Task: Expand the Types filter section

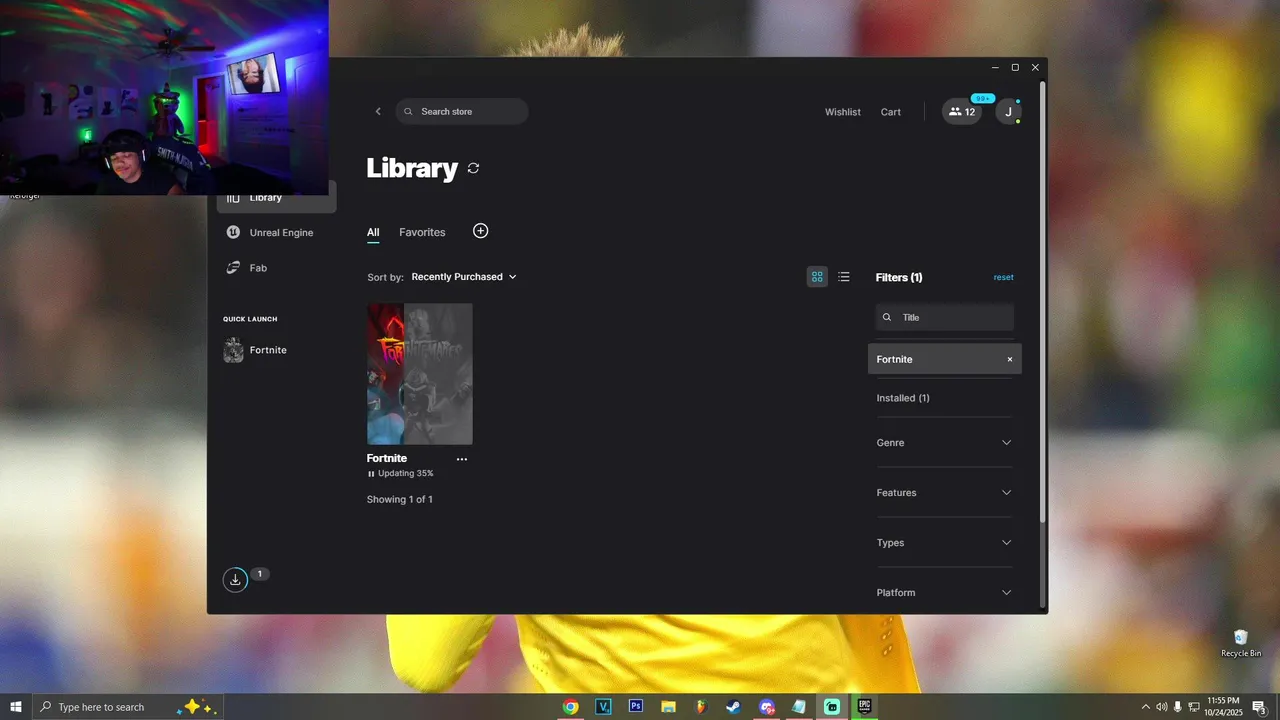Action: coord(944,543)
